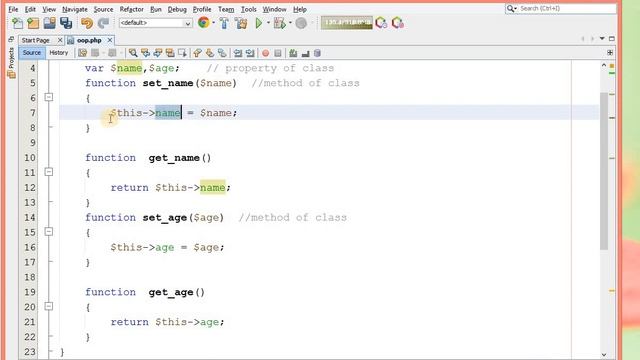Viewport: 640px width, 360px height.
Task: Click the New File toolbar icon
Action: (x=17, y=23)
